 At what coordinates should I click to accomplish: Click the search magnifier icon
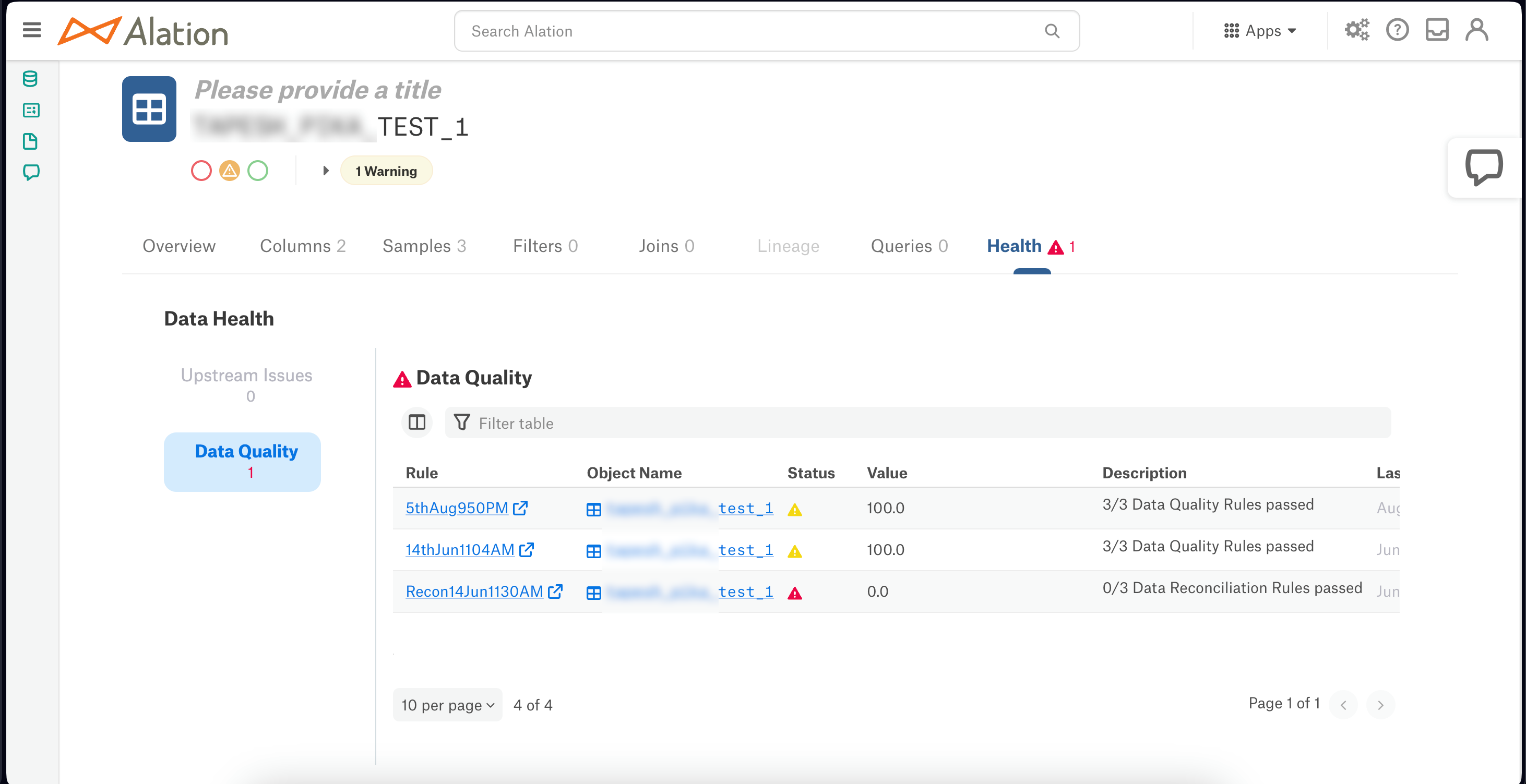[x=1052, y=31]
